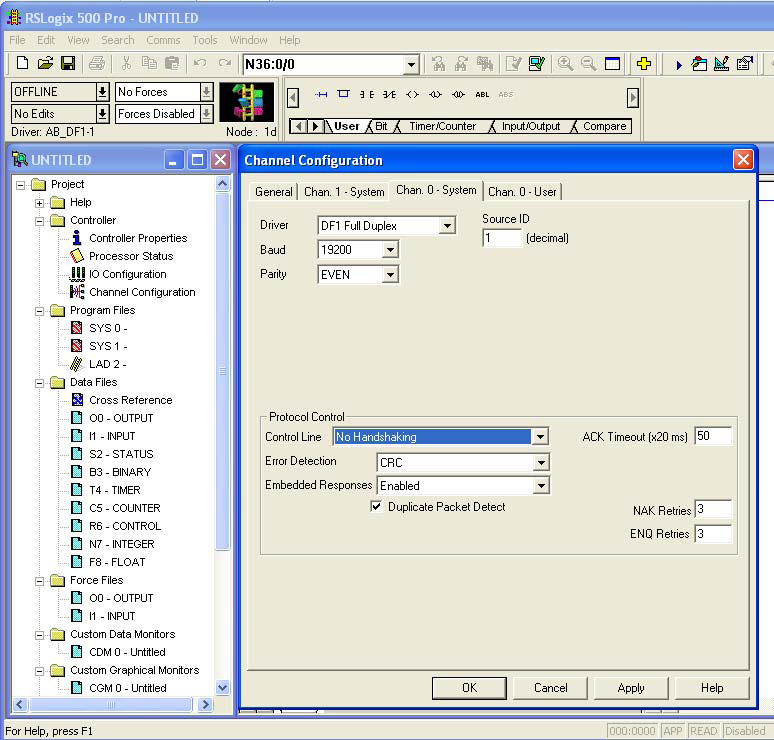Switch to Chan. 0 - User tab
Viewport: 774px width, 740px height.
point(522,192)
